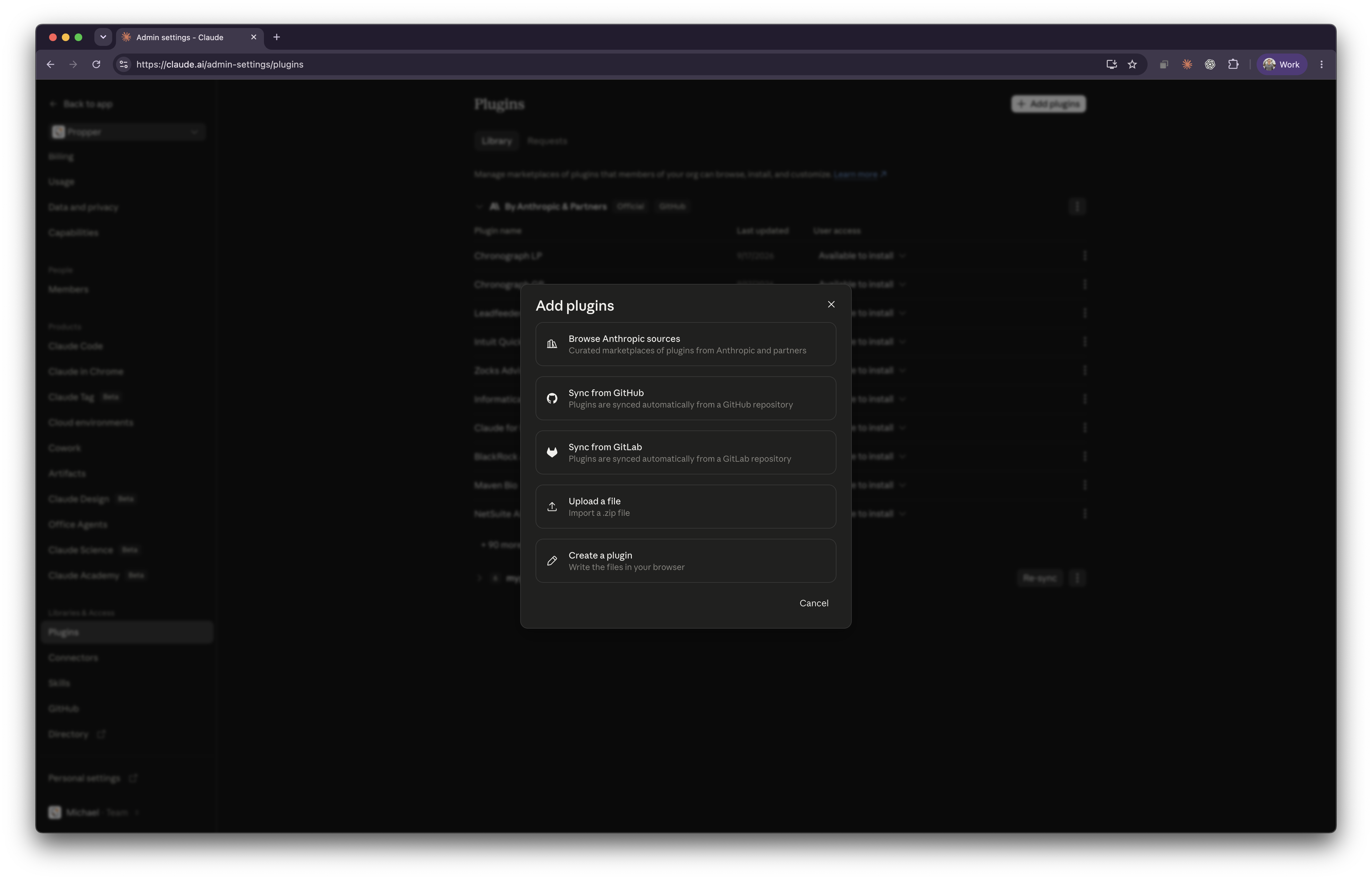Click the library icon beside Browse Anthropic sources
The width and height of the screenshot is (1372, 880).
[x=552, y=344]
